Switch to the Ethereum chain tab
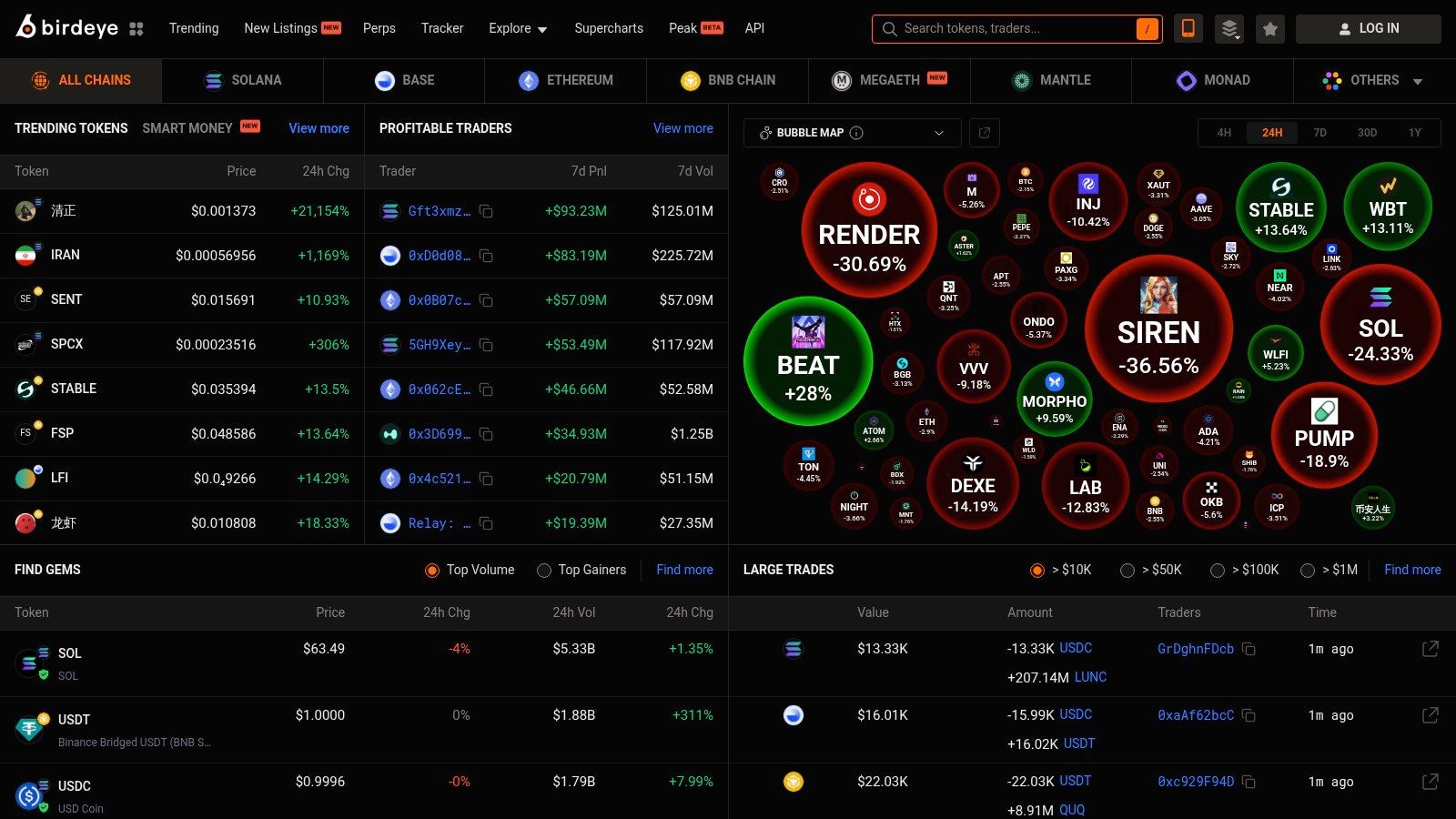 [x=566, y=81]
